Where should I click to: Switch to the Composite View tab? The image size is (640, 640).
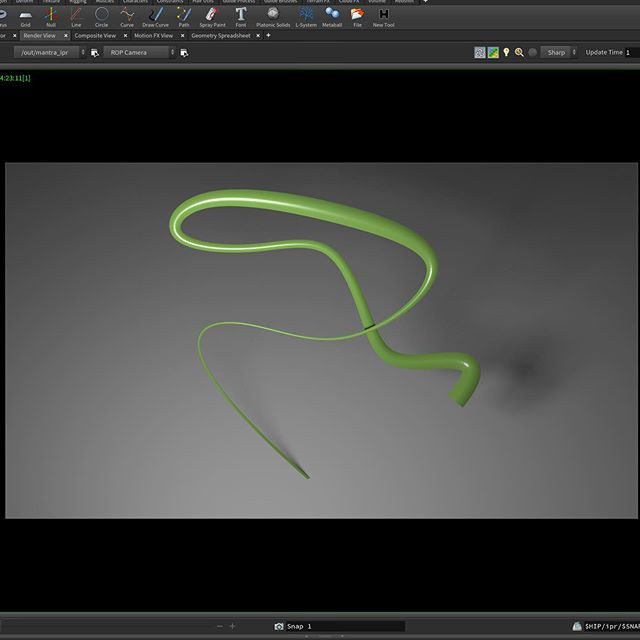(x=95, y=35)
